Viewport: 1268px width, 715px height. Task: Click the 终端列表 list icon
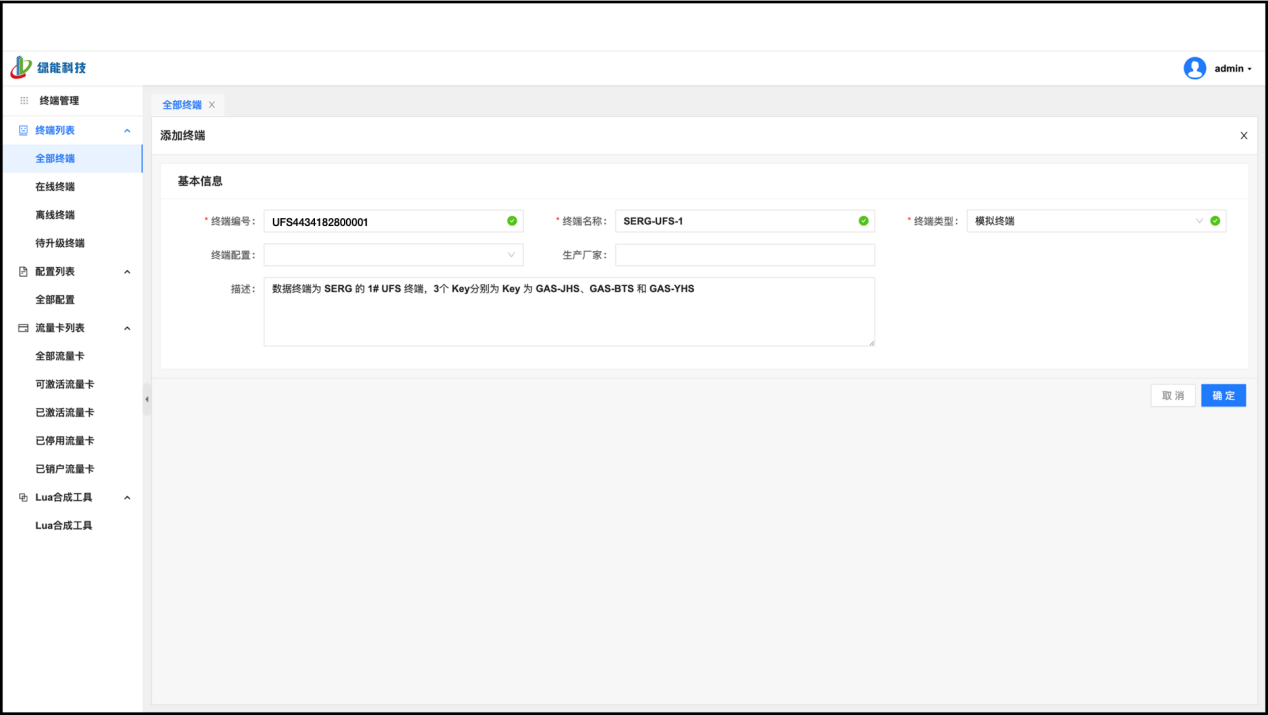pos(24,131)
